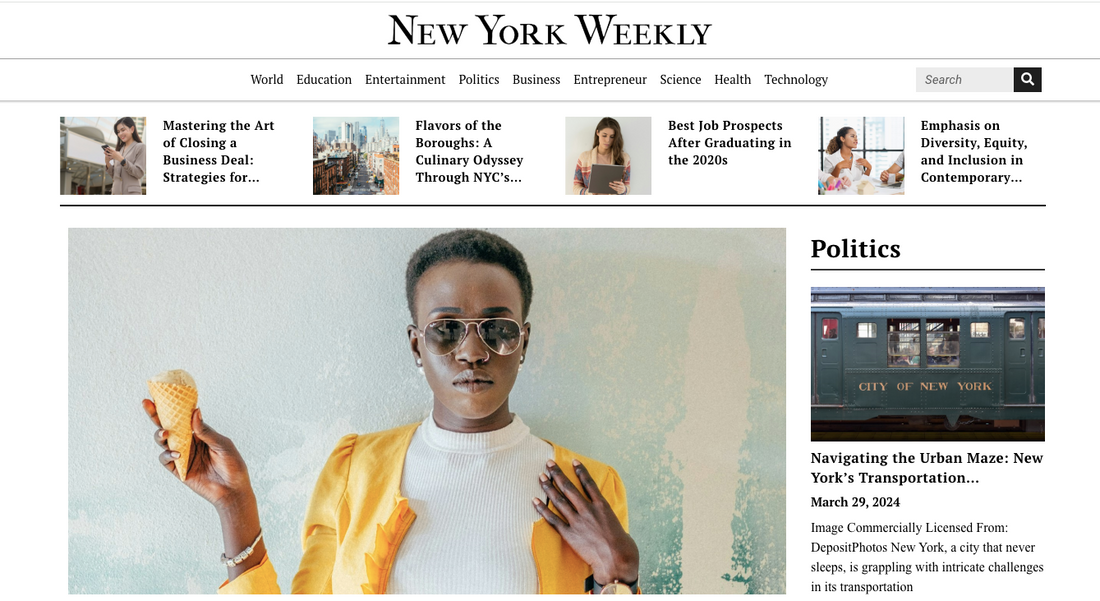Click the City of New York train image

point(927,364)
